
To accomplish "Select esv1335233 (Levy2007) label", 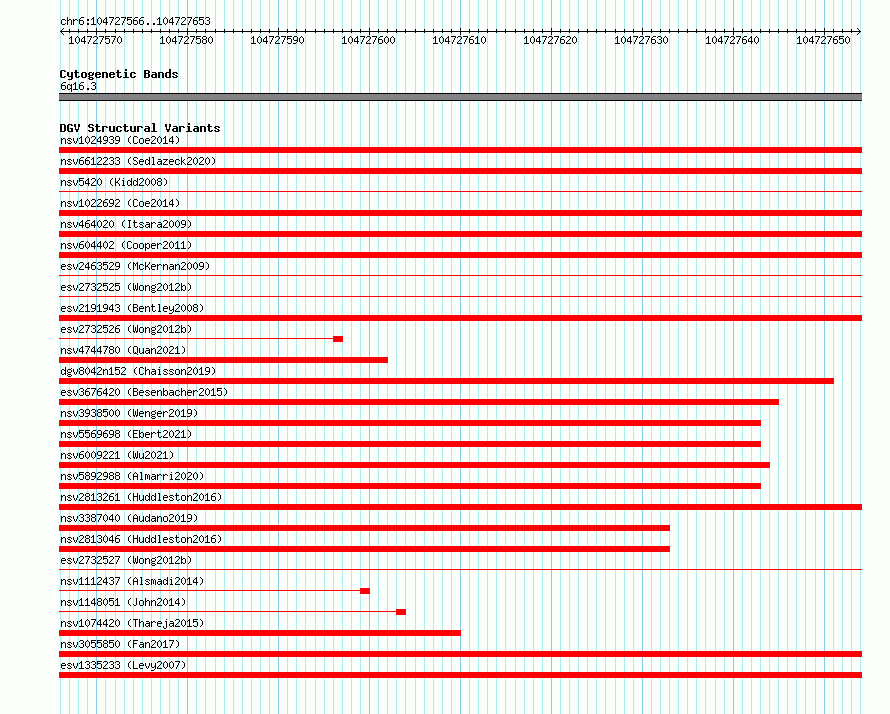I will 123,665.
